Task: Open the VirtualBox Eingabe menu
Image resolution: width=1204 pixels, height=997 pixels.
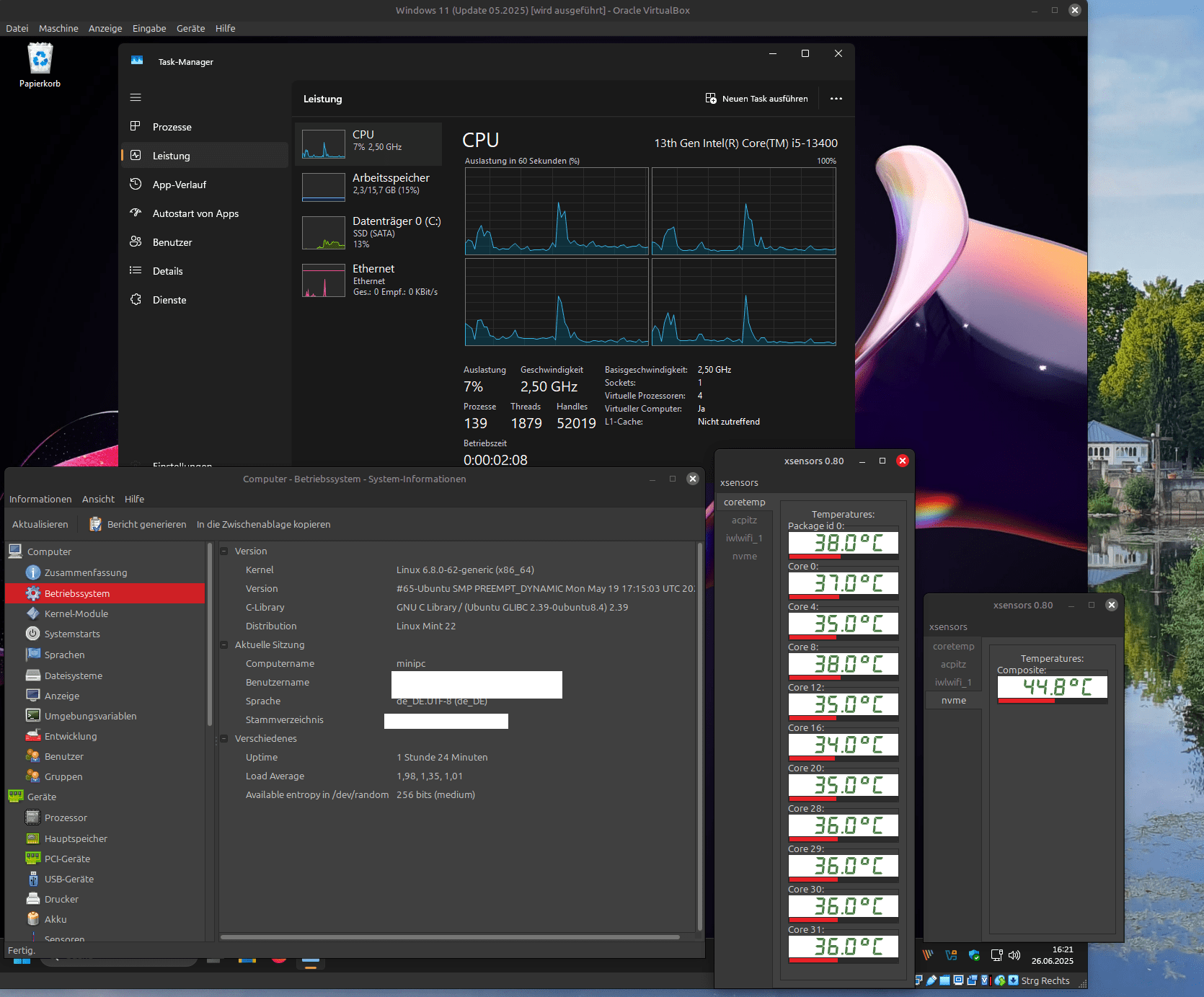Action: click(x=149, y=29)
